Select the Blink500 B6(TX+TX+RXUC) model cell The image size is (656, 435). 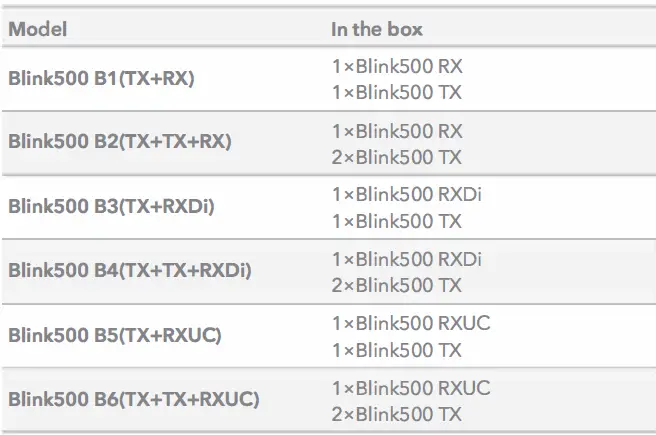coord(134,399)
